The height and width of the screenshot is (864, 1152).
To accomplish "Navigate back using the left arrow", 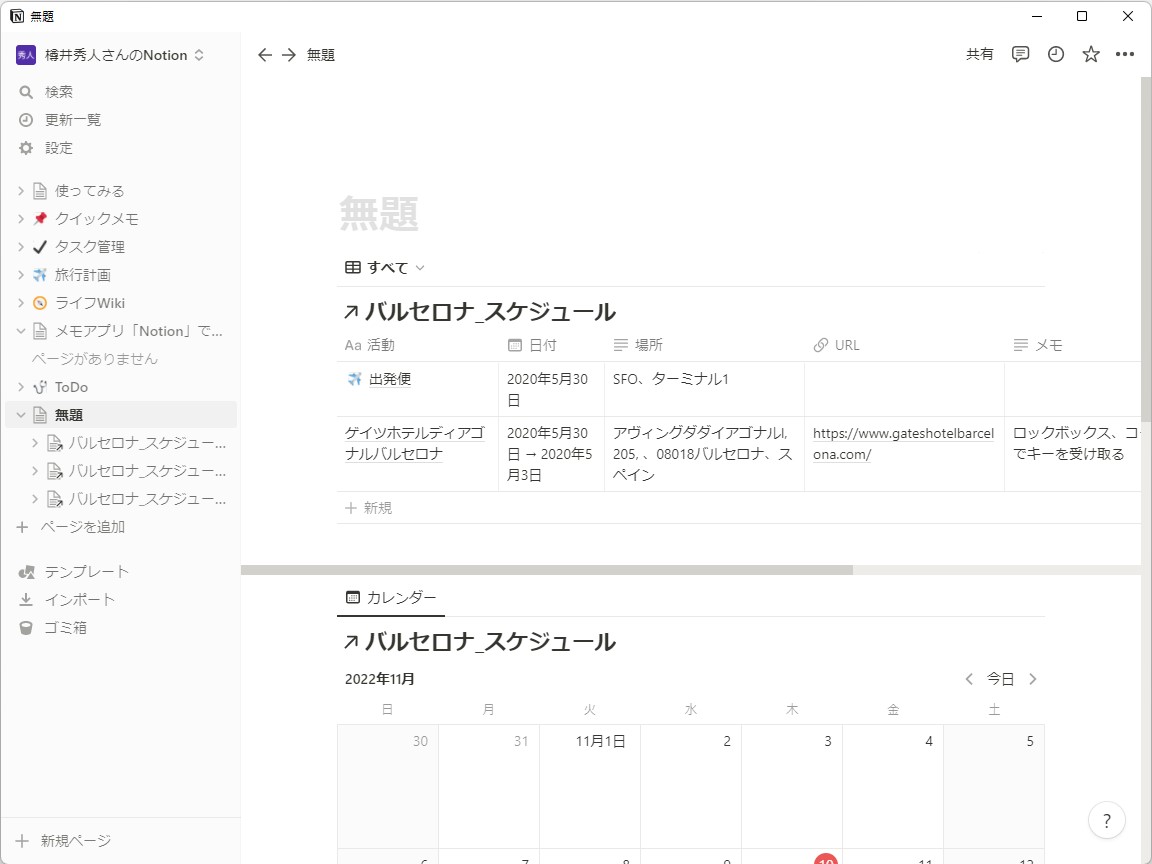I will point(265,55).
